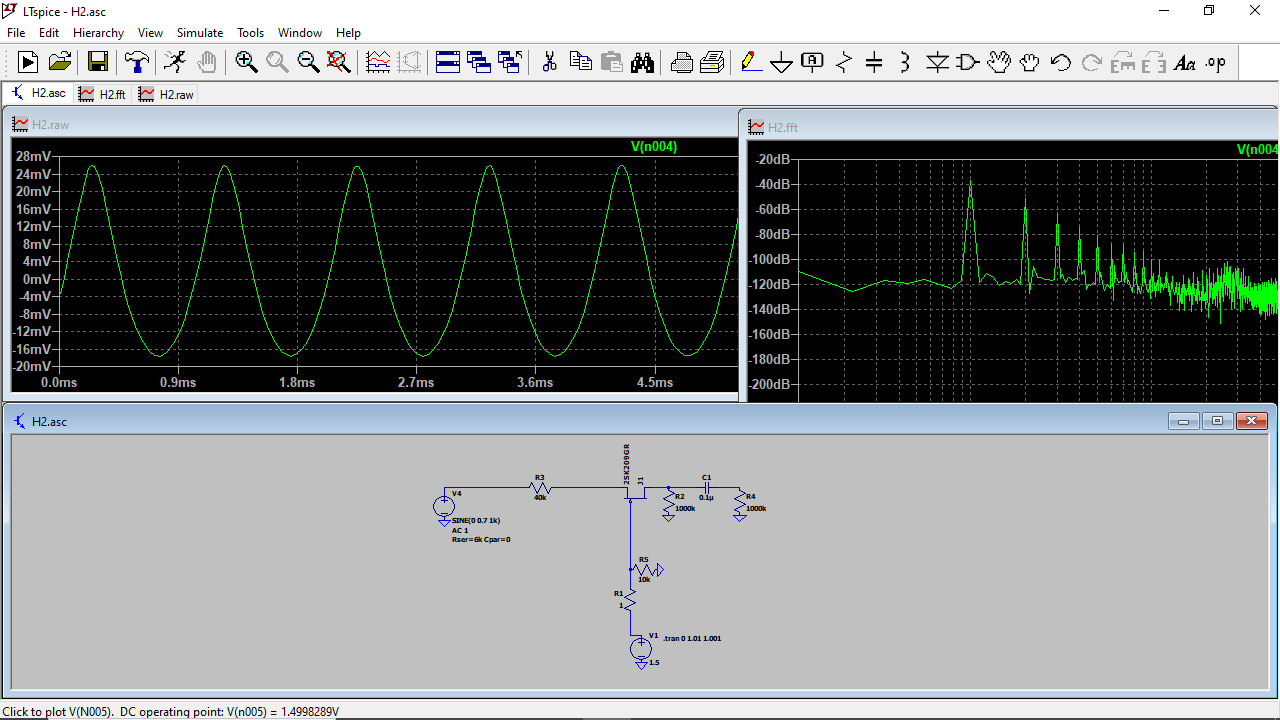1280x720 pixels.
Task: Open the Help menu
Action: (348, 33)
